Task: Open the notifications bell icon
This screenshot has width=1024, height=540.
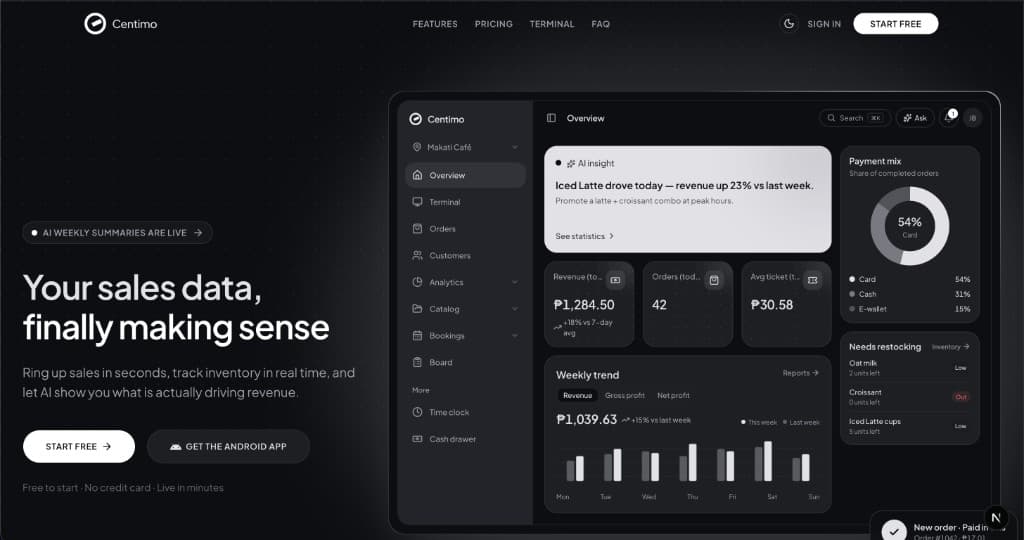Action: click(x=948, y=118)
